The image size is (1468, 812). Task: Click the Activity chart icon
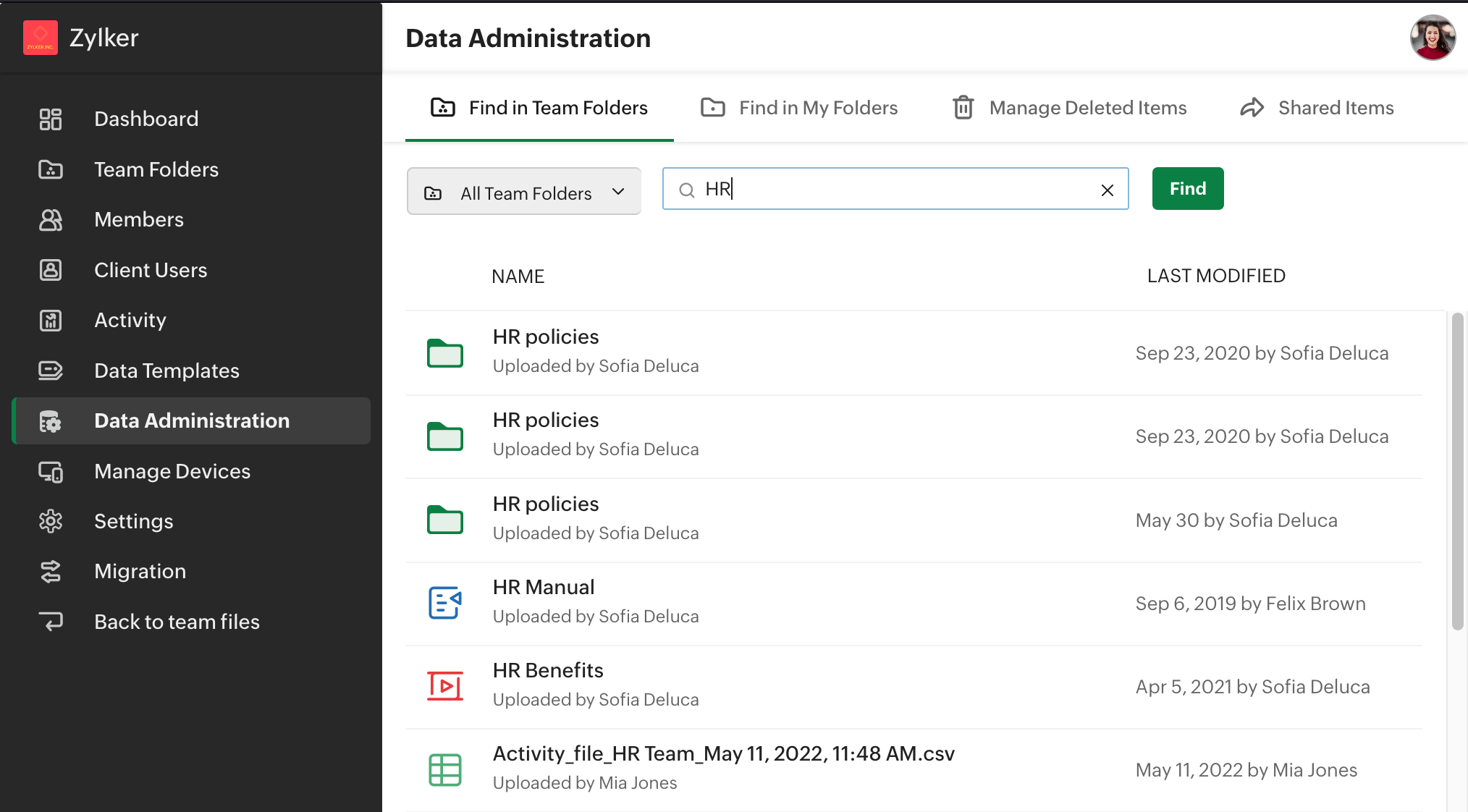[x=50, y=321]
